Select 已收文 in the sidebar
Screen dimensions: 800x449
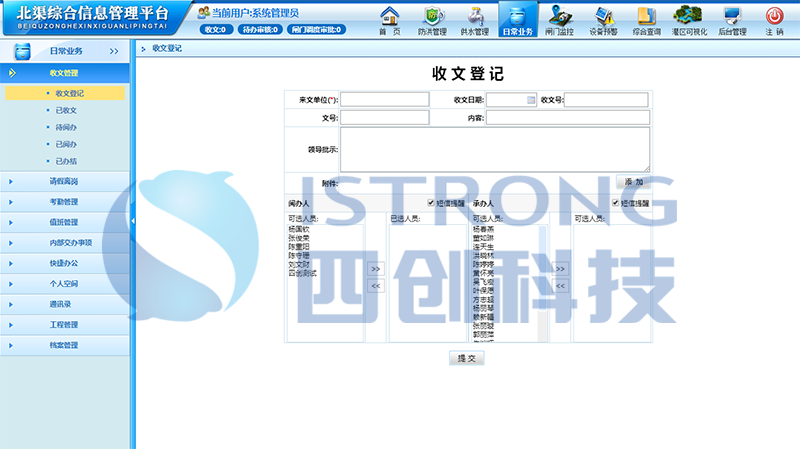(x=66, y=110)
